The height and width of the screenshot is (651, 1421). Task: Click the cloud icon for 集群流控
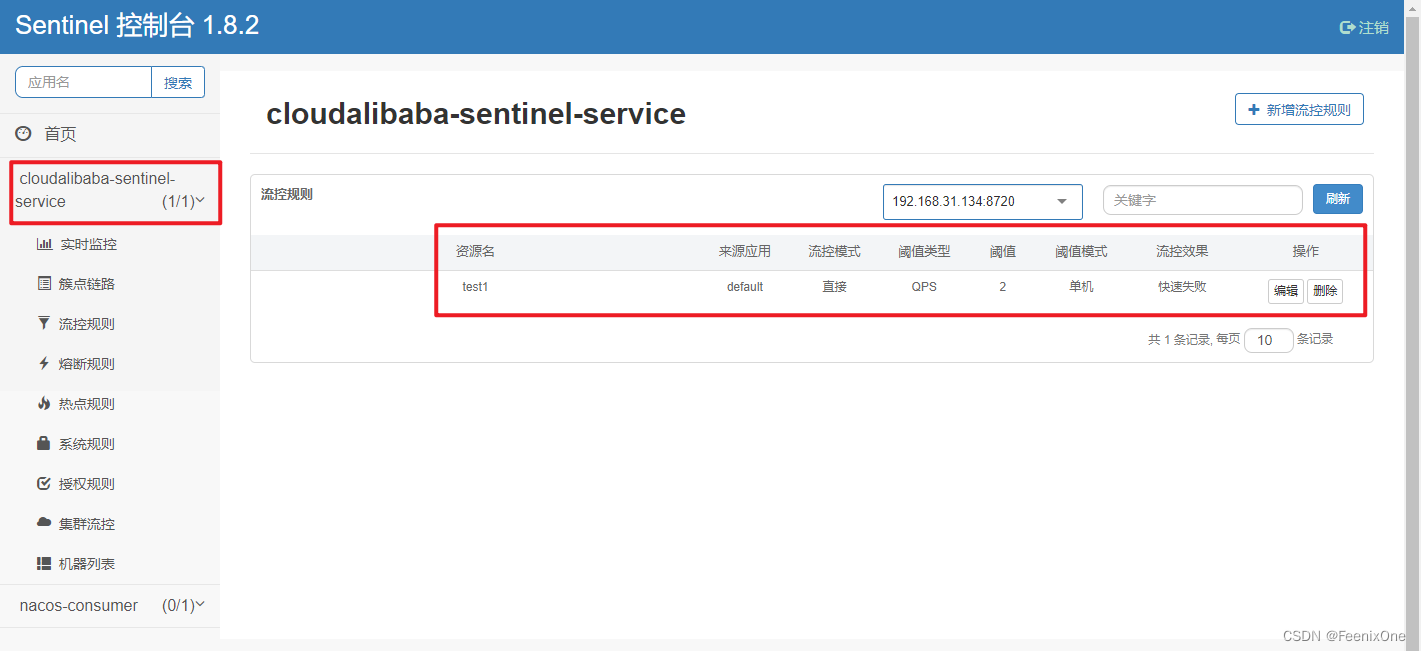[x=44, y=523]
